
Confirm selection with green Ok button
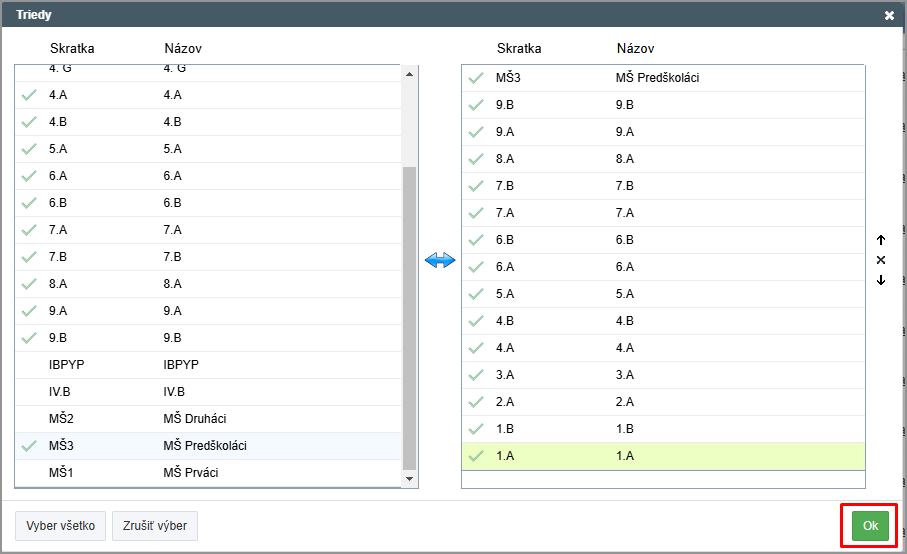[870, 526]
